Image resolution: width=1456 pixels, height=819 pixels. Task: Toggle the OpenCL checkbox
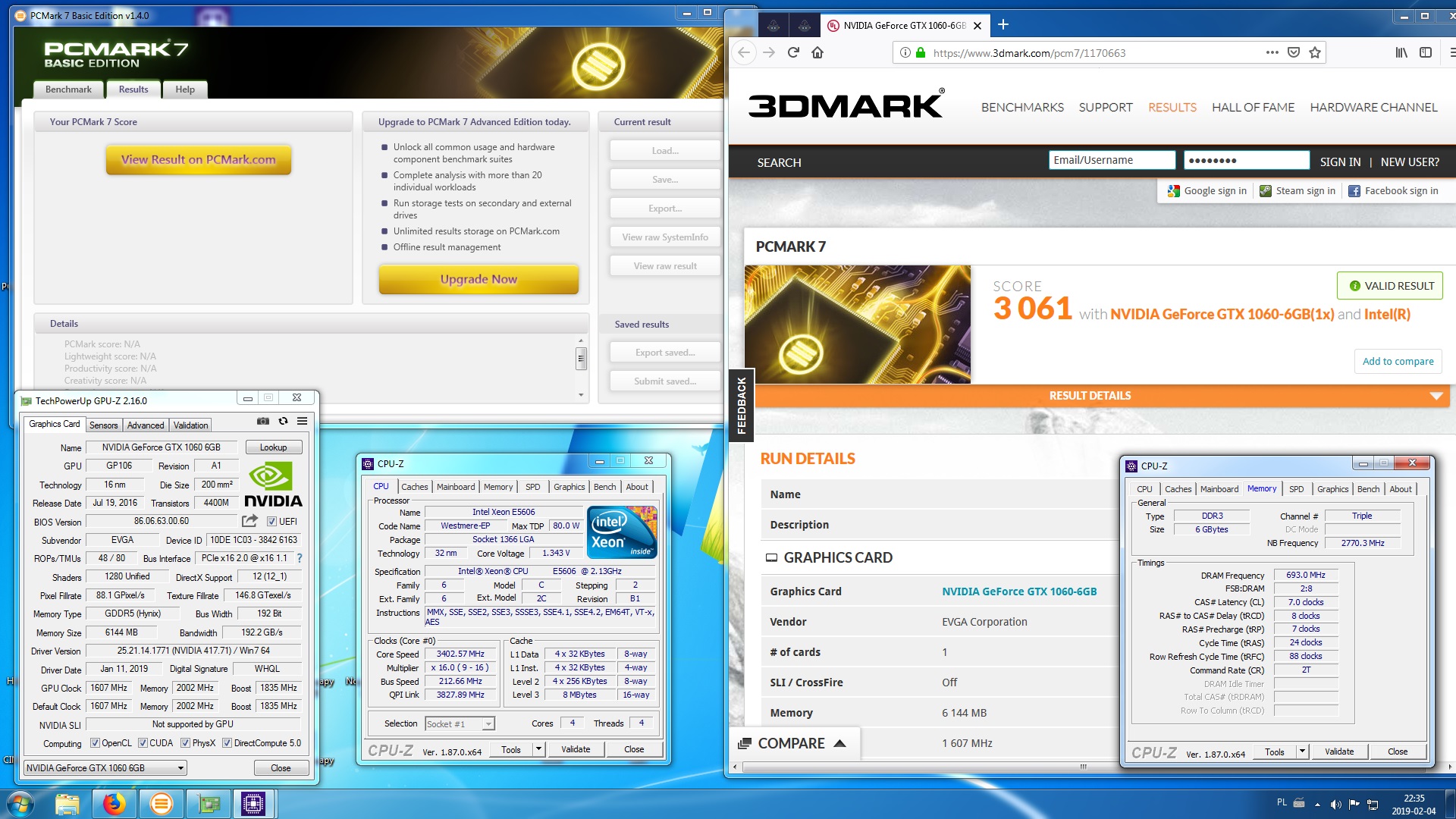(x=95, y=743)
